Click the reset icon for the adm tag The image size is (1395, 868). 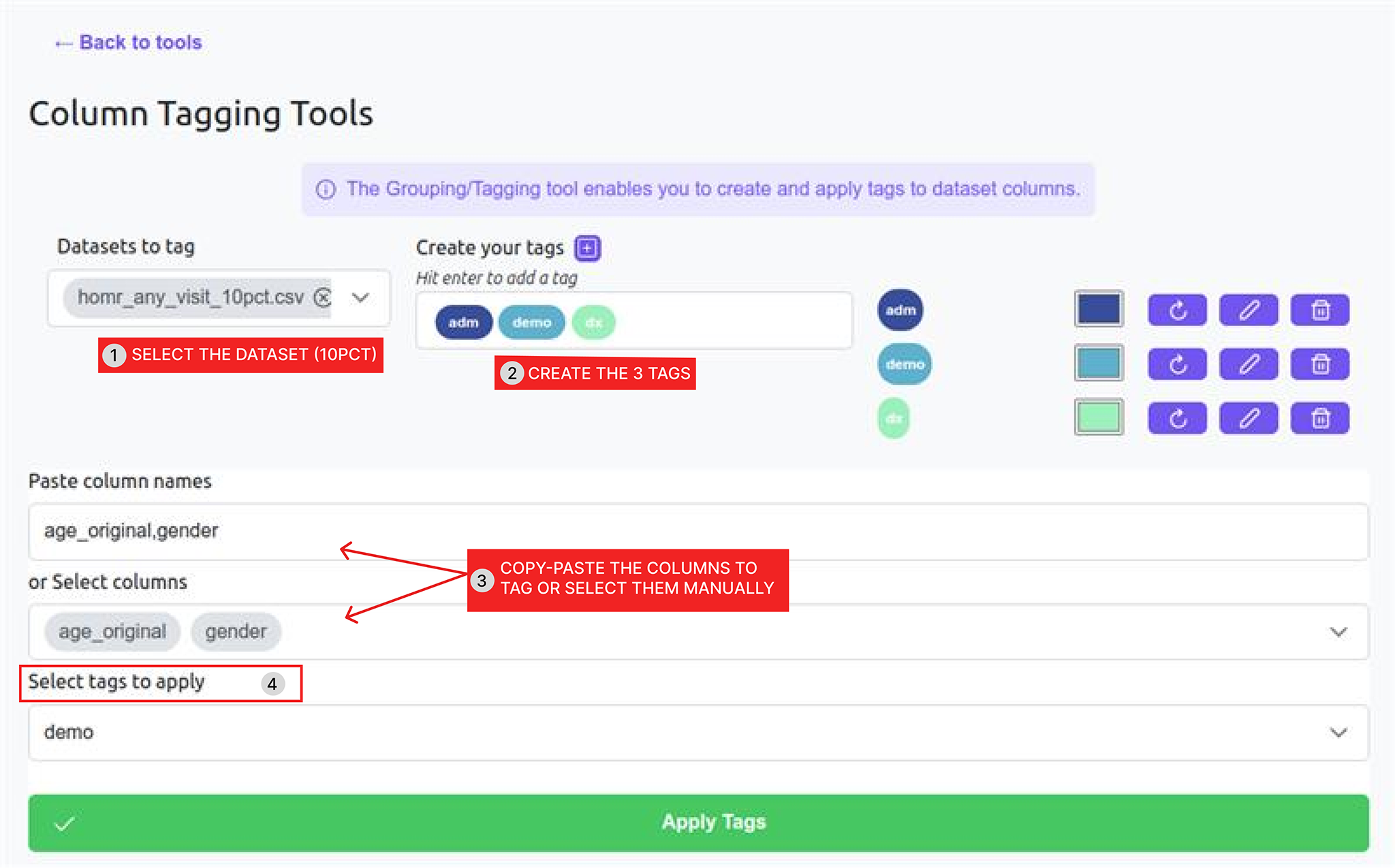[x=1177, y=310]
